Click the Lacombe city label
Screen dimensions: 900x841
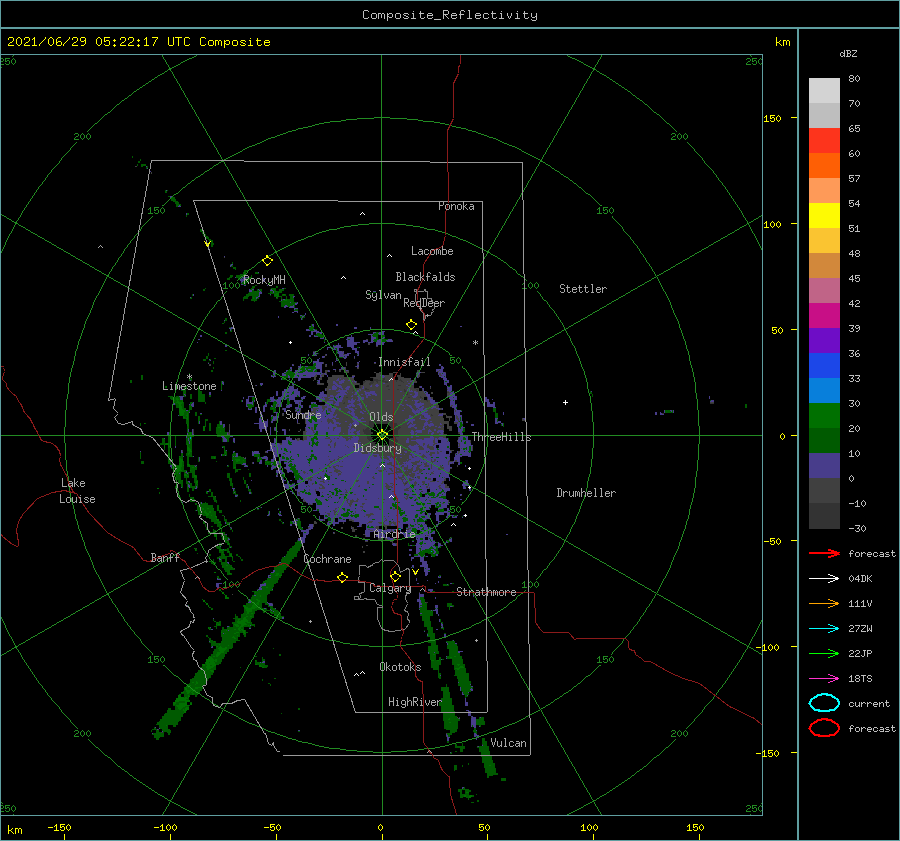point(432,251)
